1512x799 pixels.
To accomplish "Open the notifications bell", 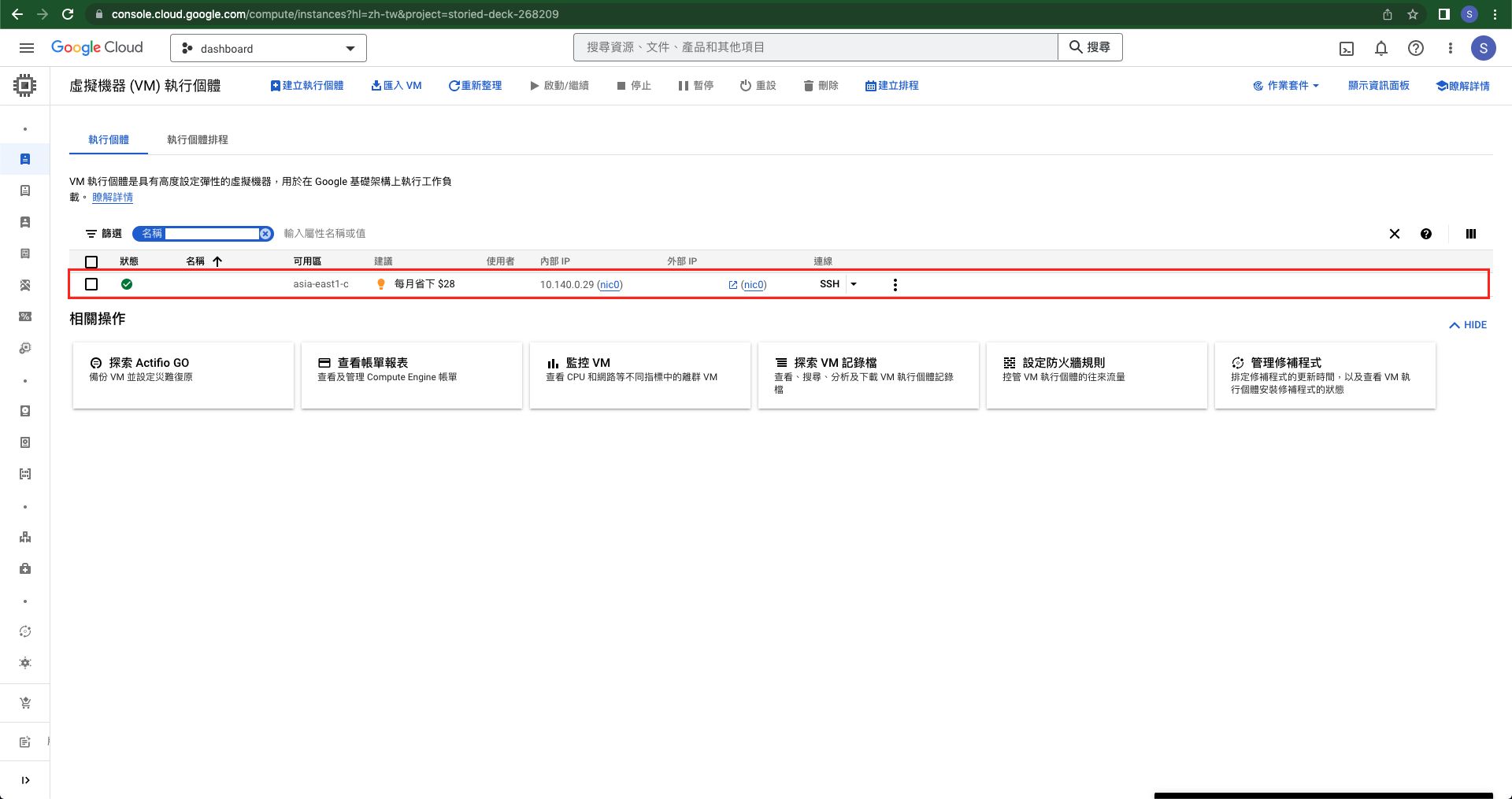I will (1381, 49).
